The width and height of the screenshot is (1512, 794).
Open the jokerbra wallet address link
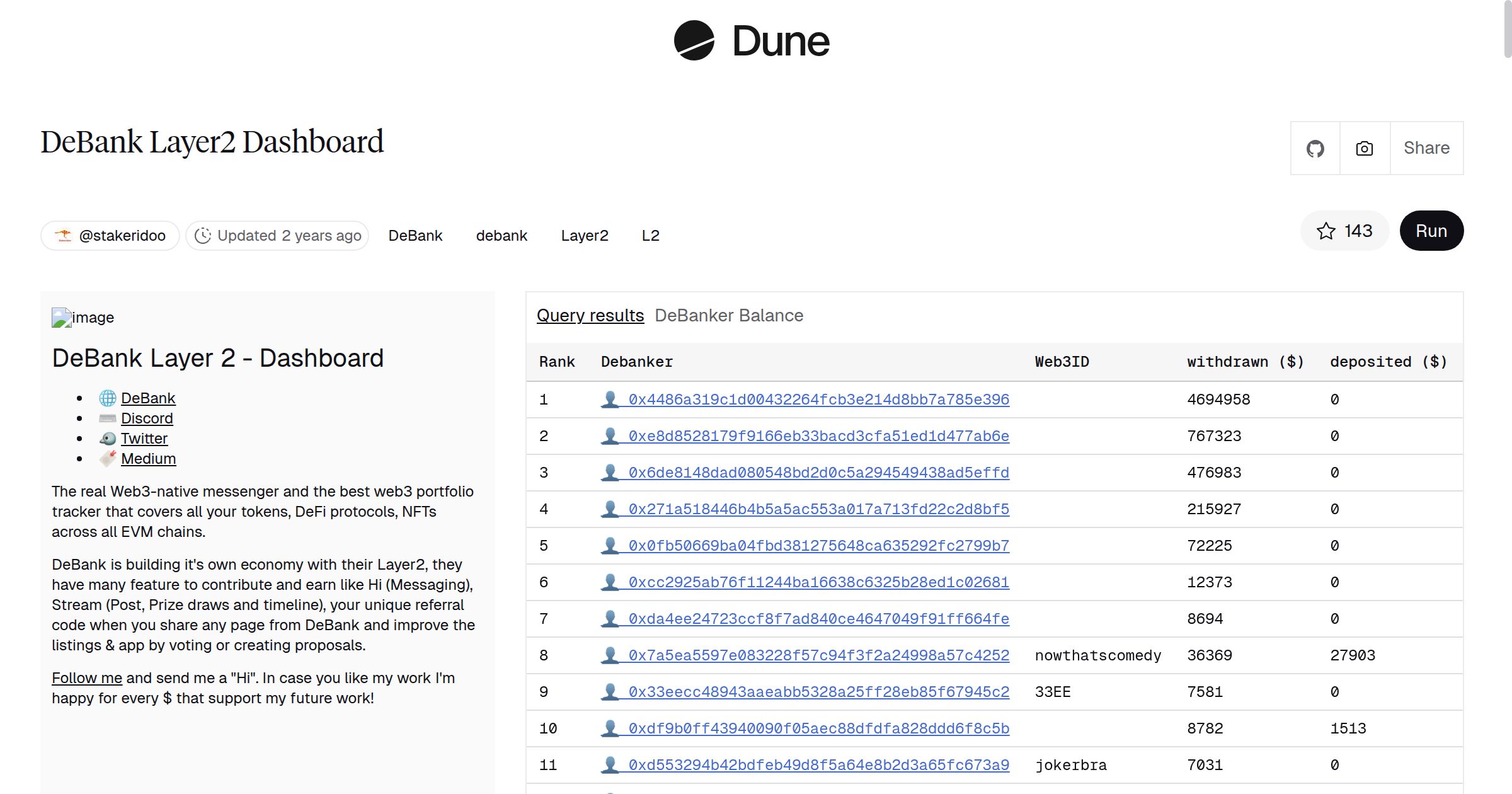pyautogui.click(x=818, y=764)
